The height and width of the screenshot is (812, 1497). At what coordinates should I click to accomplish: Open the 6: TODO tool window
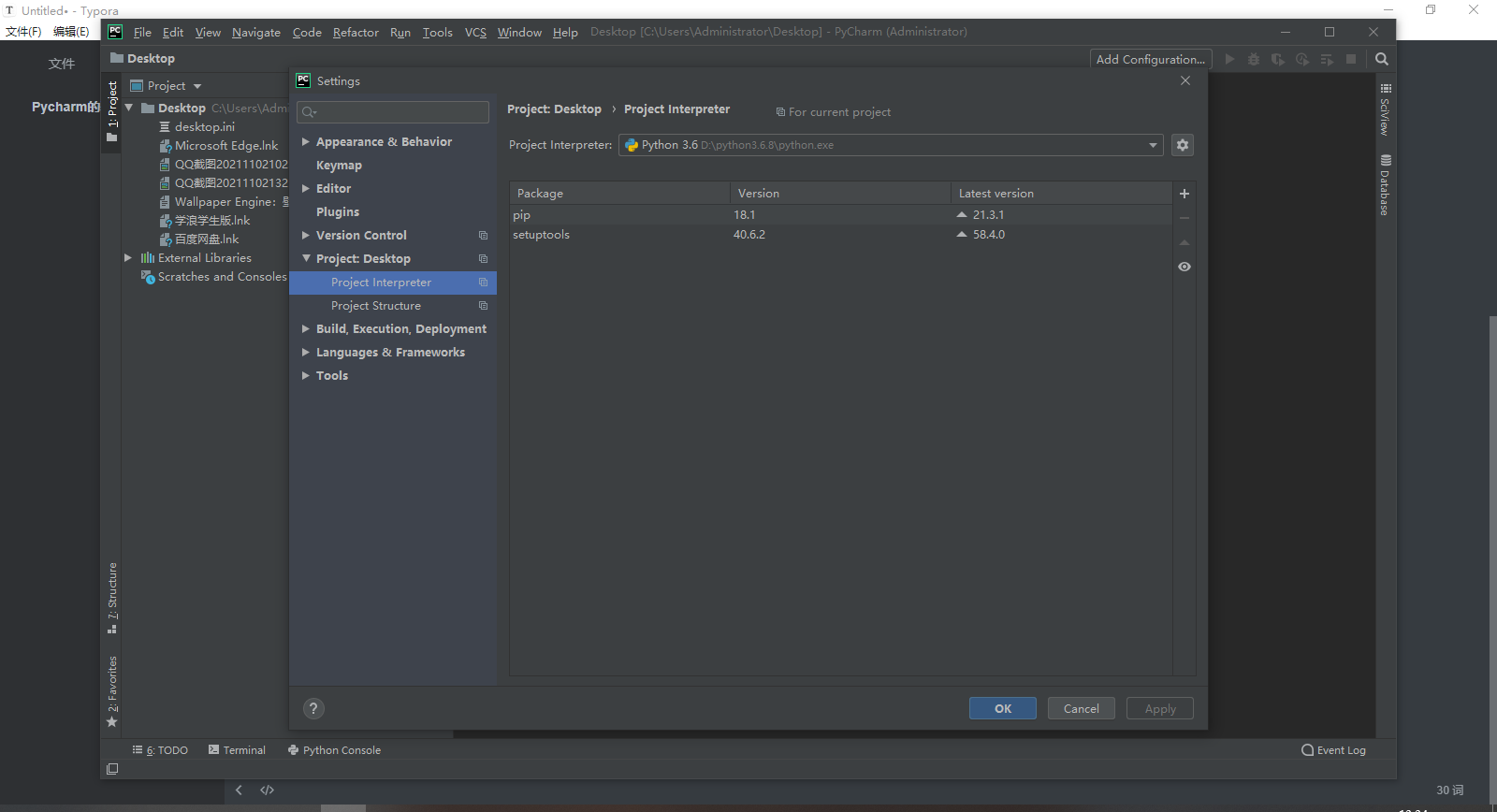(160, 750)
